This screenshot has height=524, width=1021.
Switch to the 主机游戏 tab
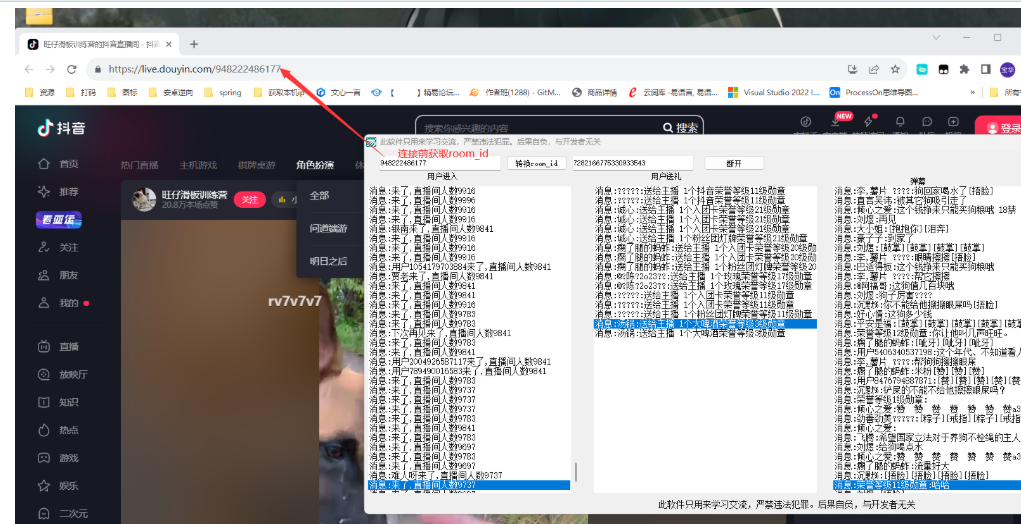(198, 165)
